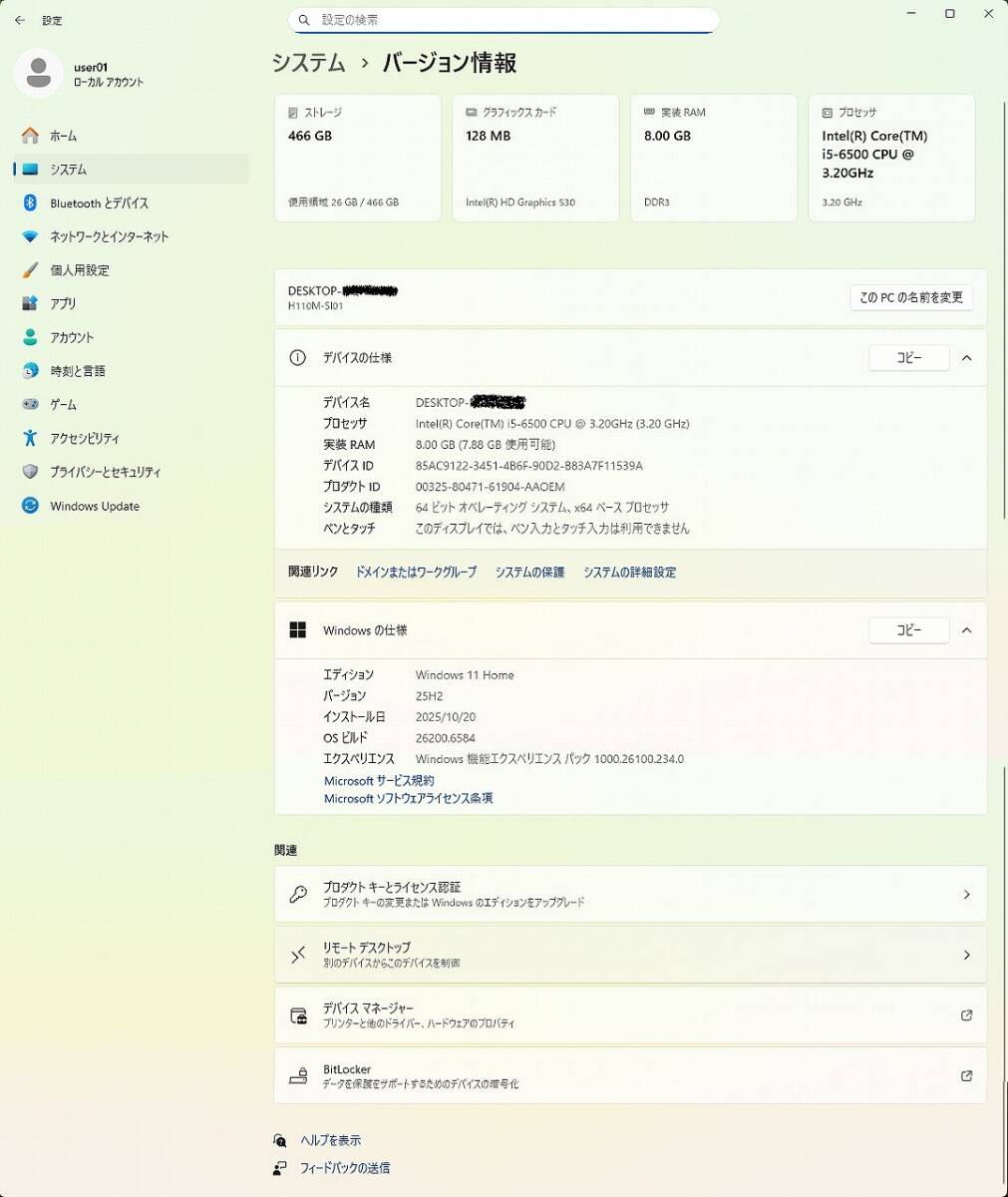Click inside the 設定の検索 box
The height and width of the screenshot is (1197, 1008).
pyautogui.click(x=504, y=20)
